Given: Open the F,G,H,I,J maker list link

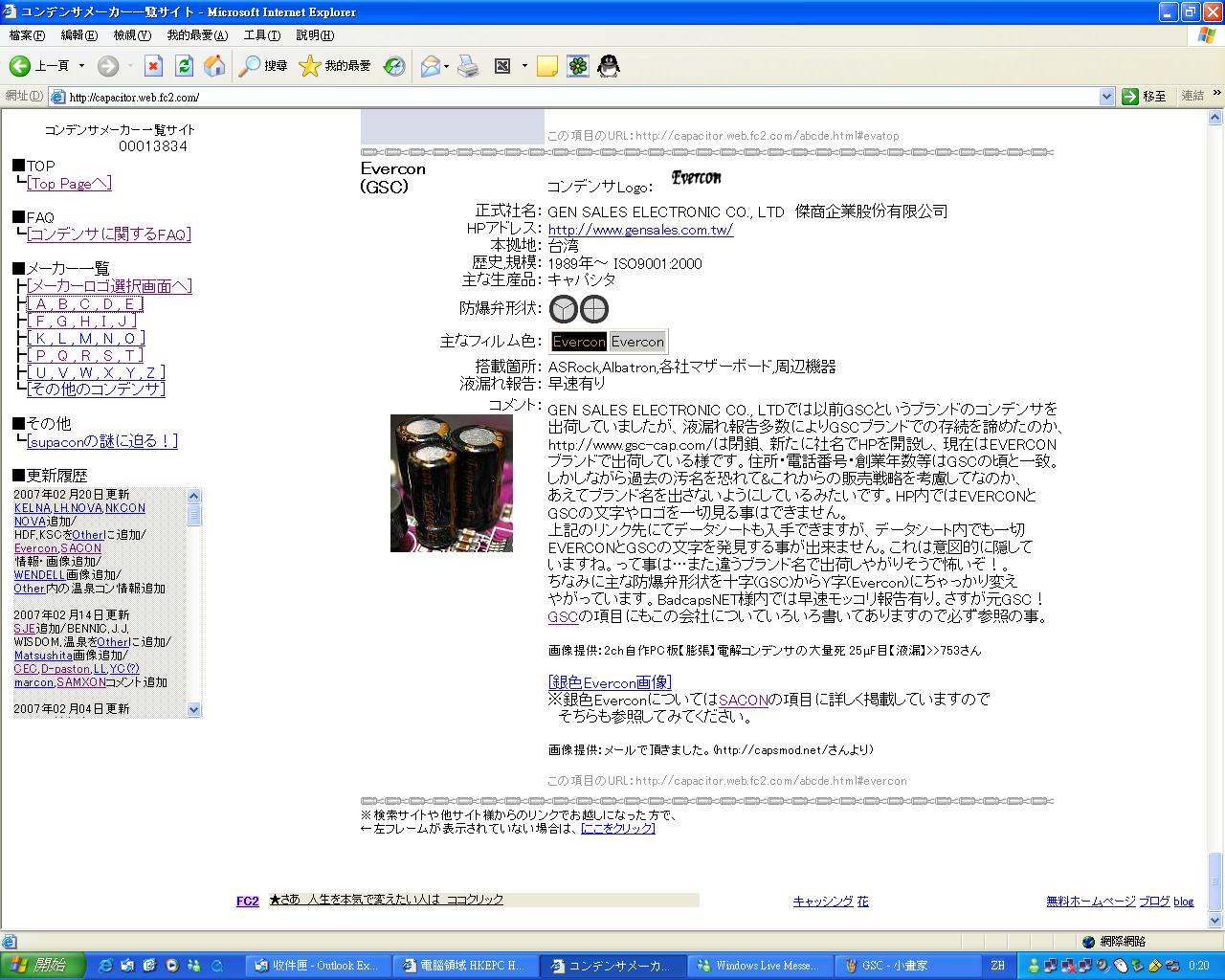Looking at the screenshot, I should tap(82, 321).
